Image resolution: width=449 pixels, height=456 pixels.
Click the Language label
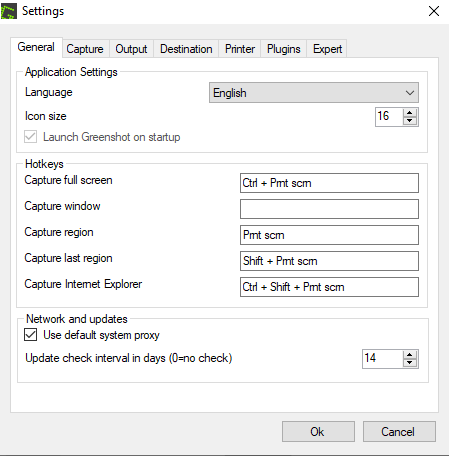click(x=49, y=92)
